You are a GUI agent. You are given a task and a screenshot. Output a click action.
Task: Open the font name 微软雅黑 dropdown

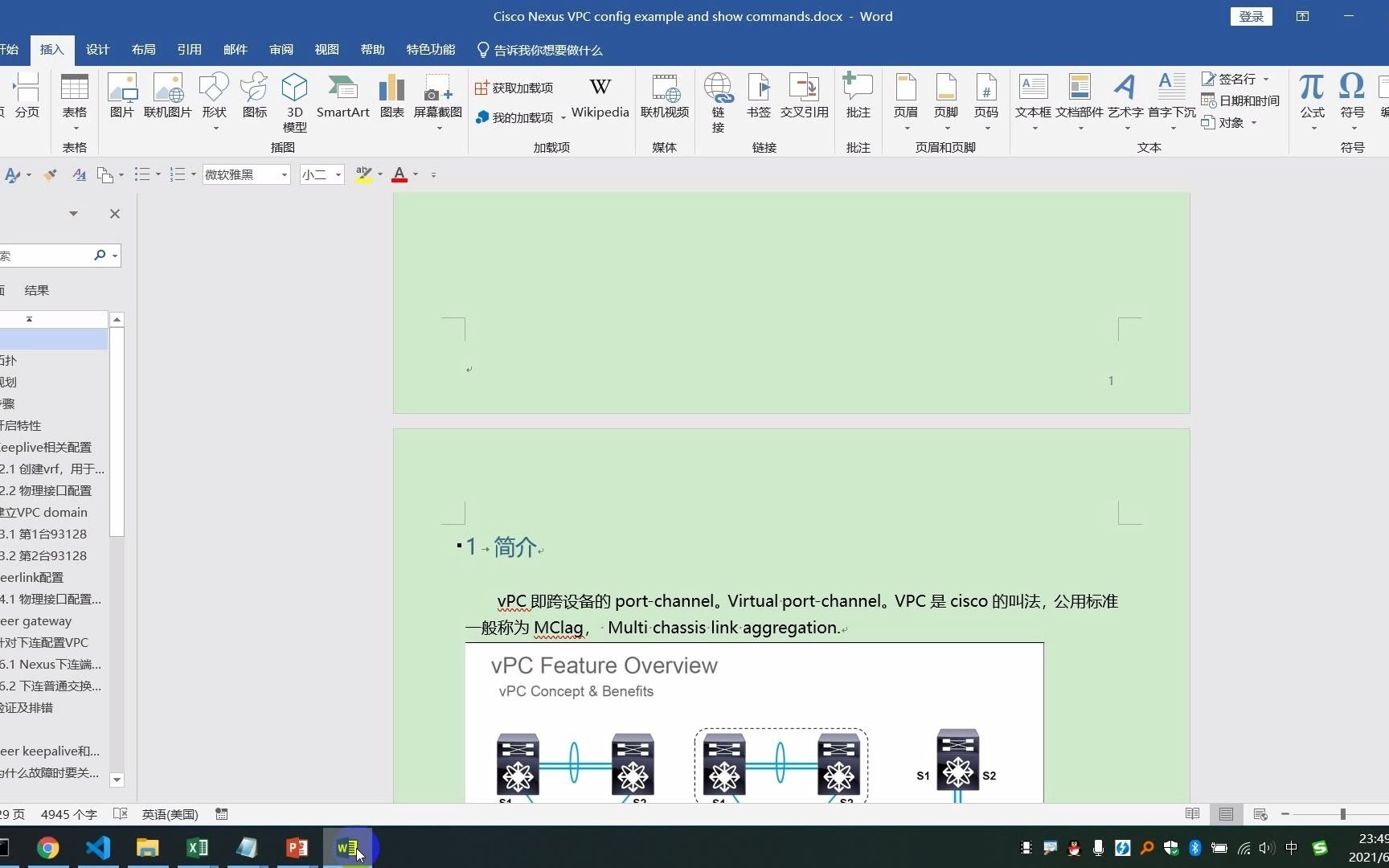(x=285, y=174)
